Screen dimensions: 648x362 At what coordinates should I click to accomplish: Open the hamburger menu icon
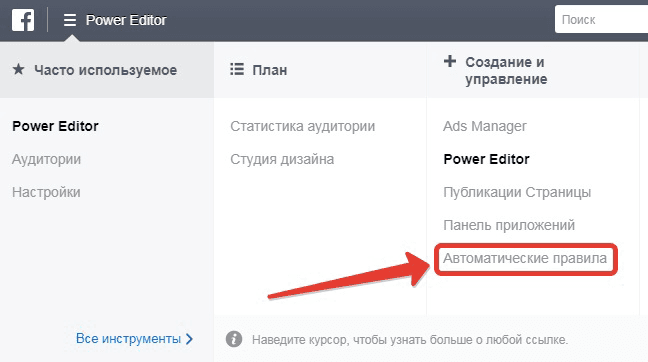[70, 20]
